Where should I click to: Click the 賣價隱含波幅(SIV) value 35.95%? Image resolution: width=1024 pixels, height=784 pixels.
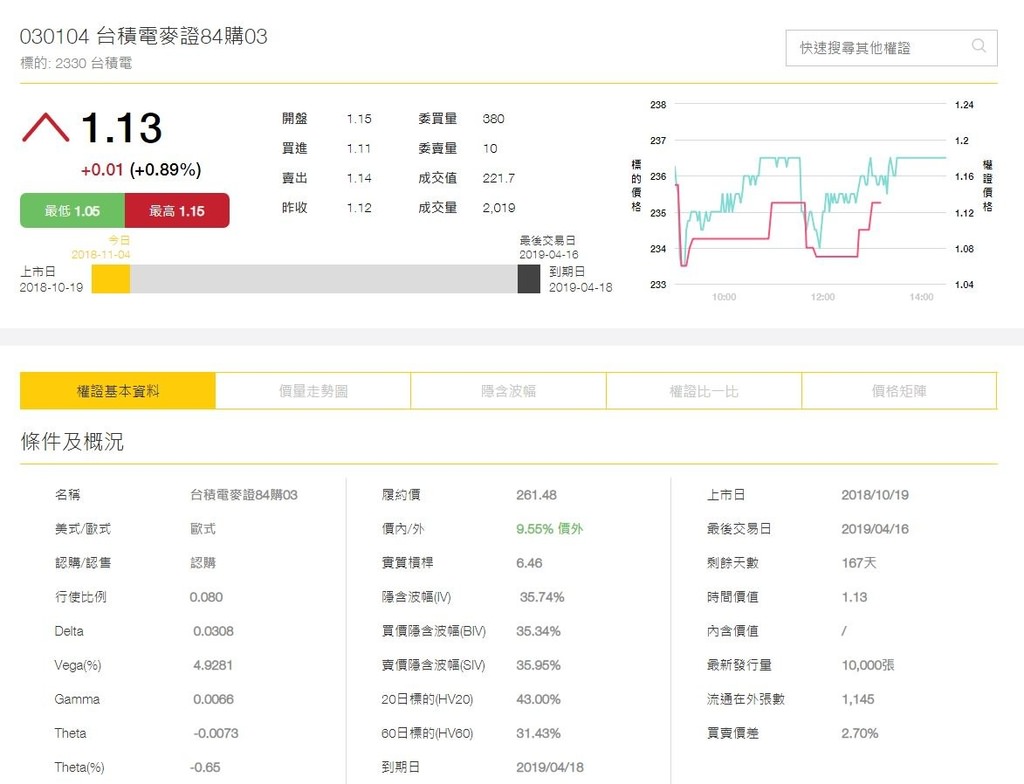[x=538, y=665]
